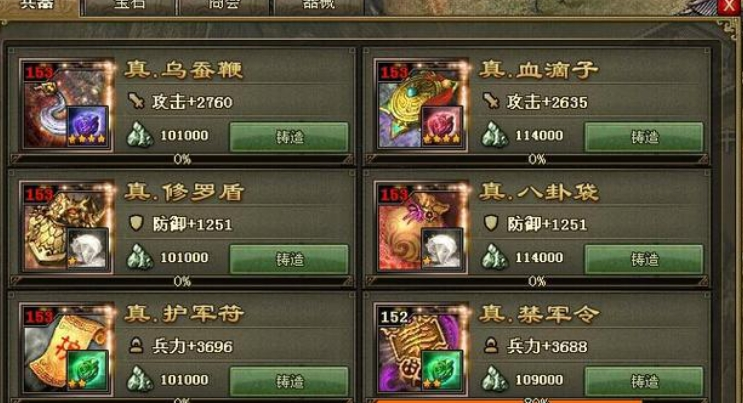Click the 真.护军符 yellow scroll icon

point(66,349)
